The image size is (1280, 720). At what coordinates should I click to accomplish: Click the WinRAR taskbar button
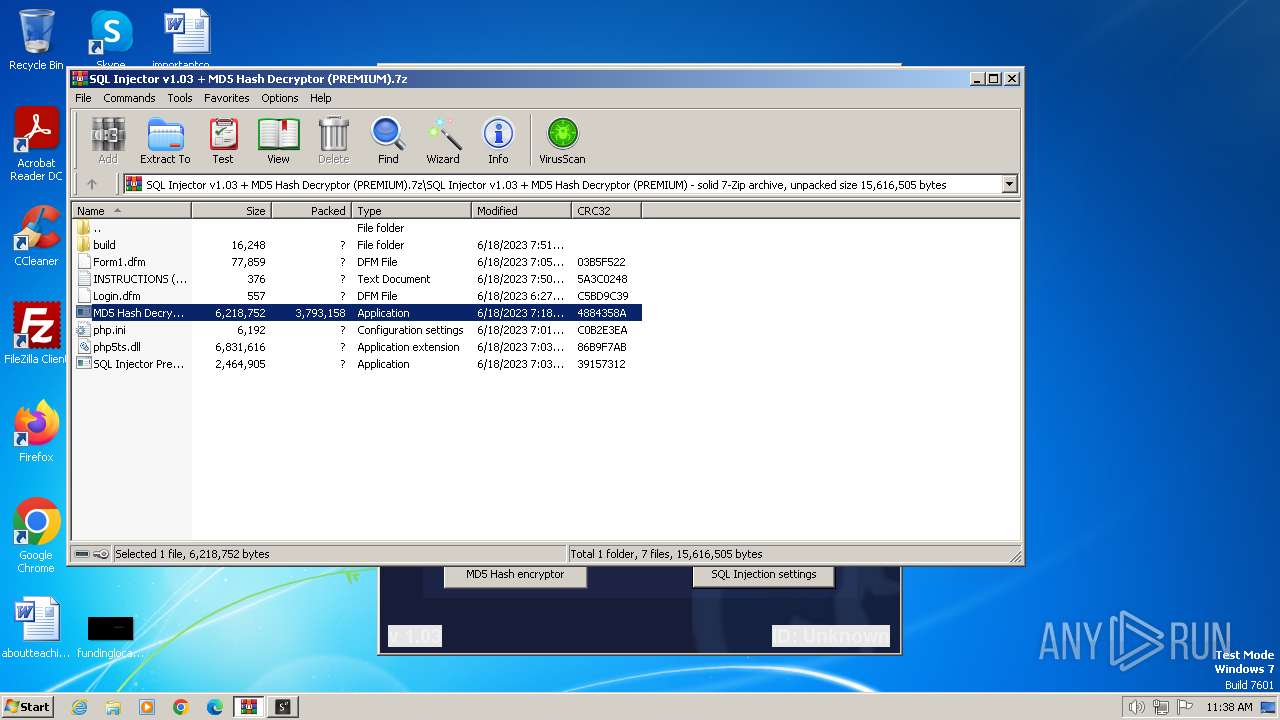(248, 707)
